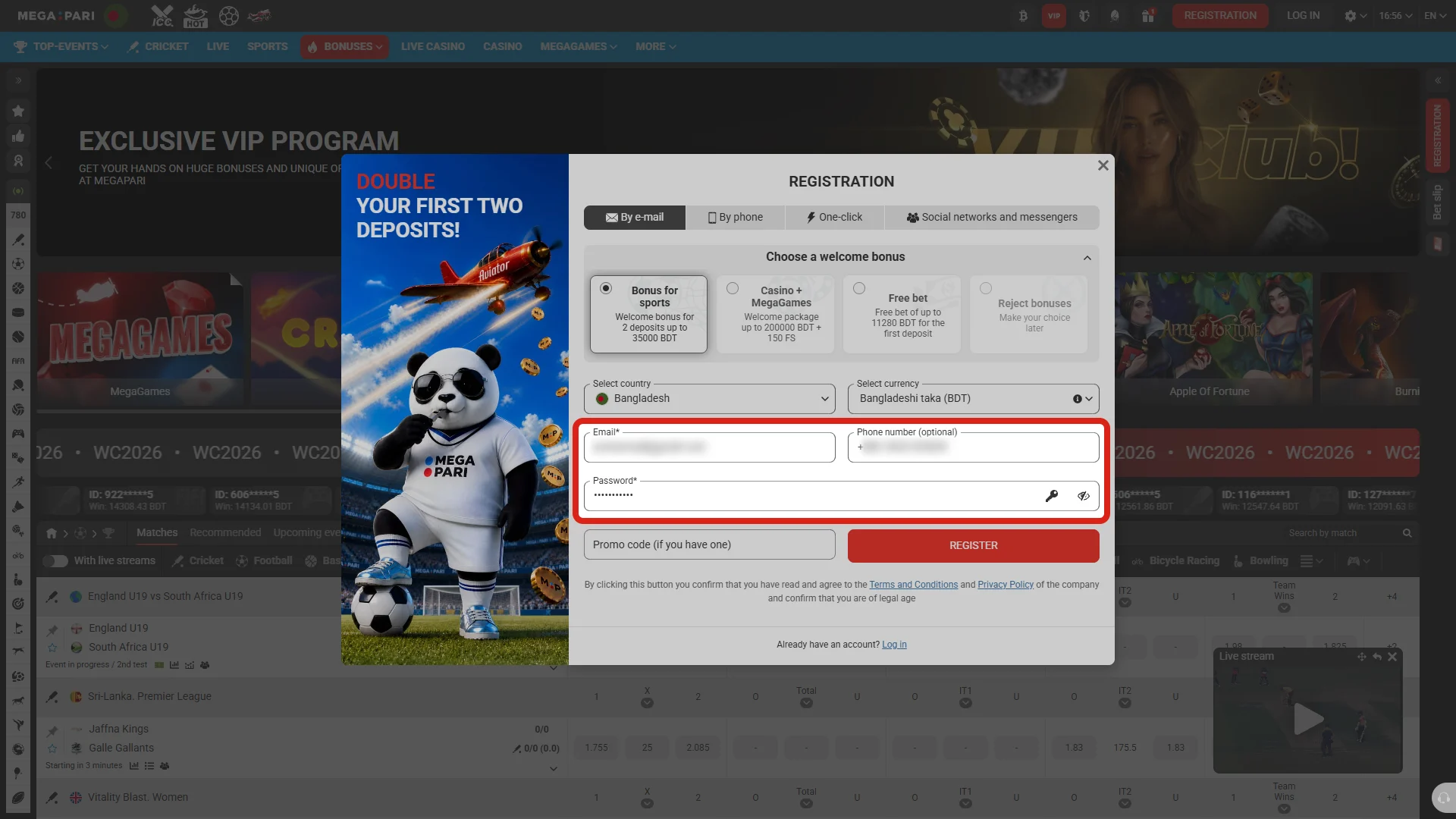
Task: Click the Bitcoin crypto icon in header
Action: (x=1023, y=15)
